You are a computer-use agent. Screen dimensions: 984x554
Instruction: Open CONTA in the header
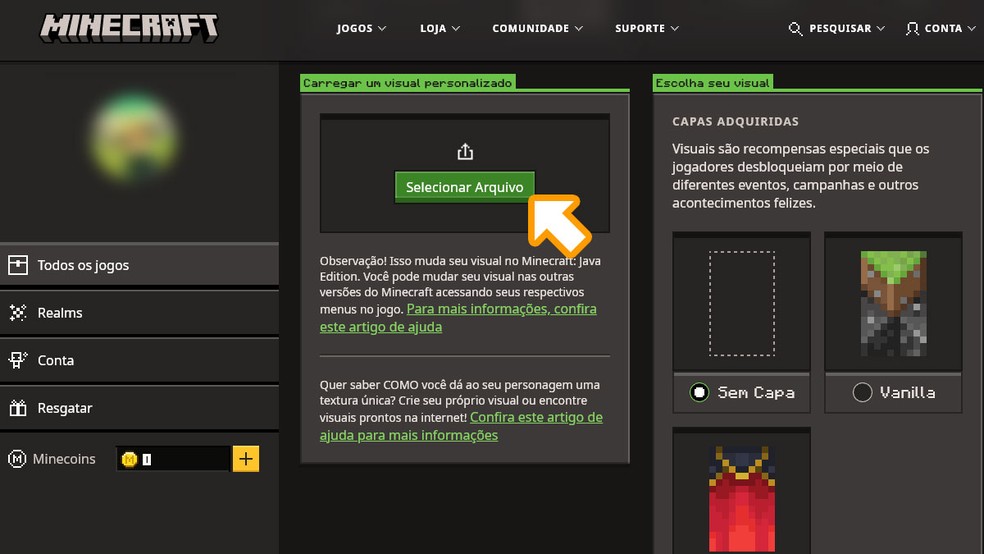tap(943, 28)
